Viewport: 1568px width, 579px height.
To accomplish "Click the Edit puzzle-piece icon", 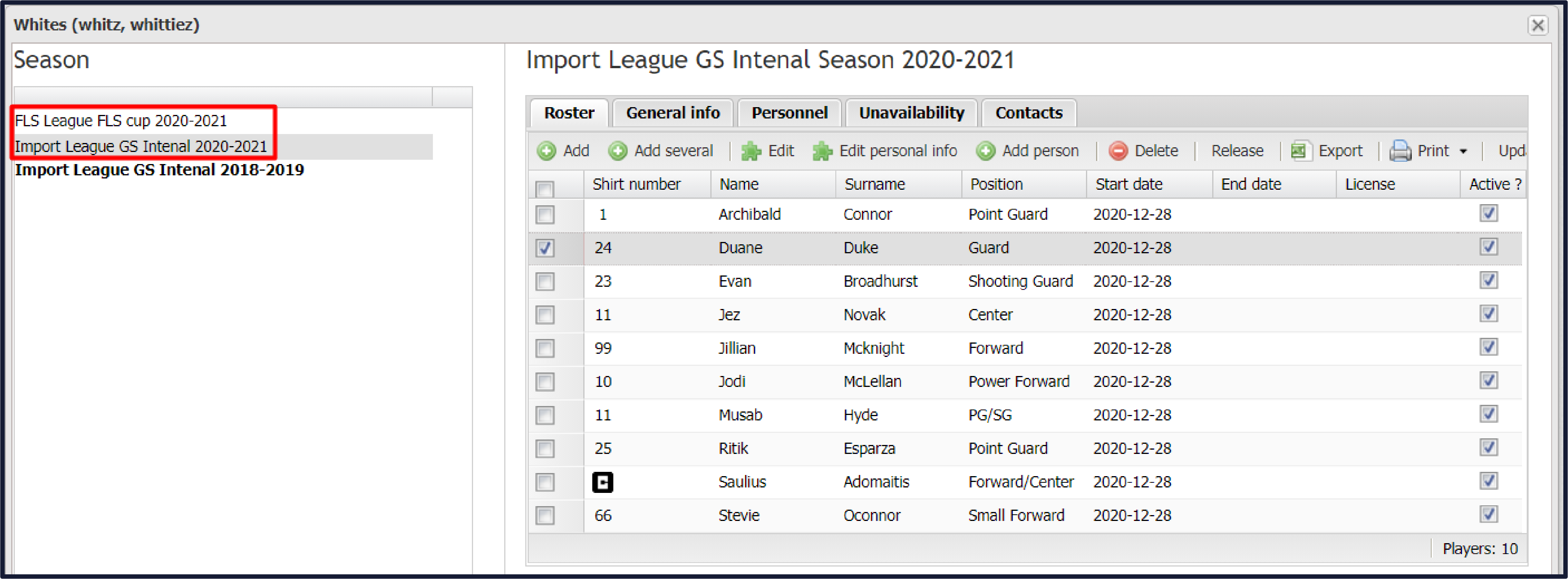I will tap(751, 150).
